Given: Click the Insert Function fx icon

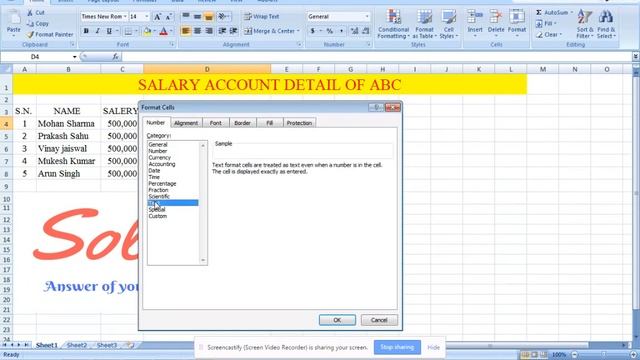Looking at the screenshot, I should 116,57.
